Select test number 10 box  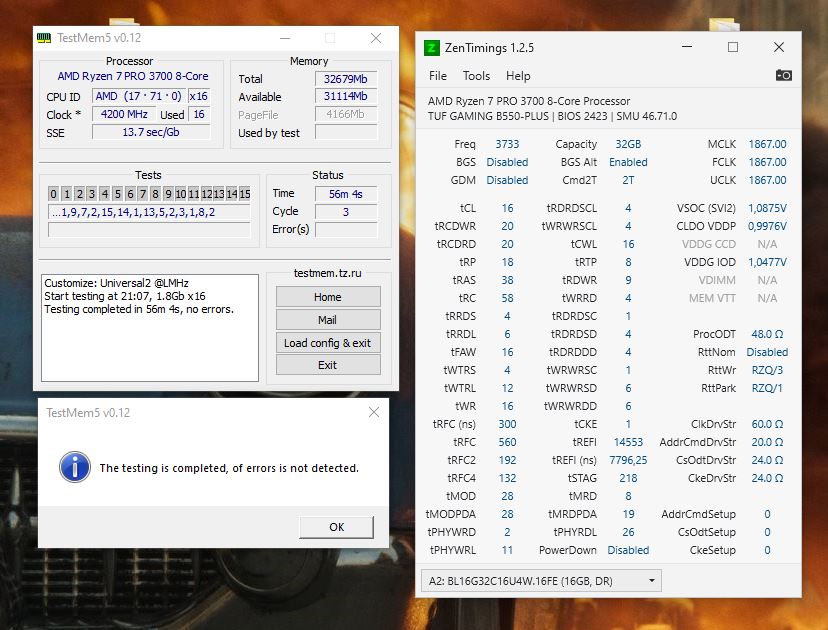[181, 194]
